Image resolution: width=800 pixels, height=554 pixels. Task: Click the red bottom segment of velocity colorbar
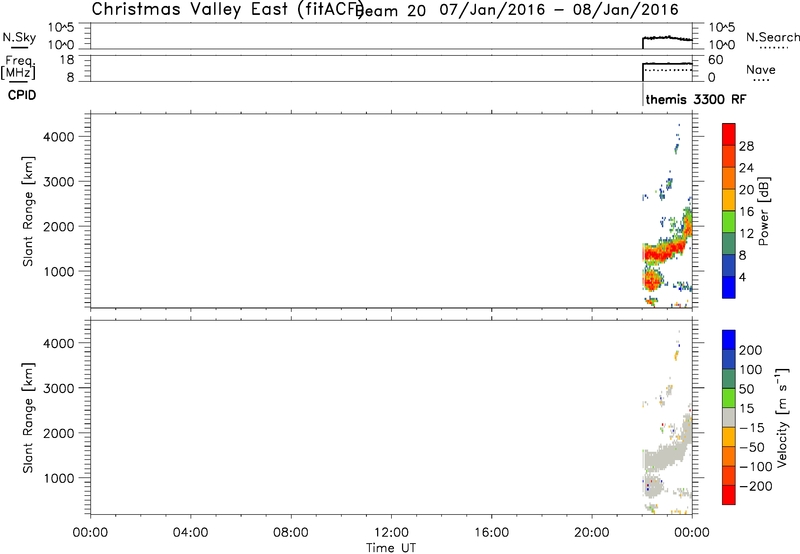pos(729,495)
